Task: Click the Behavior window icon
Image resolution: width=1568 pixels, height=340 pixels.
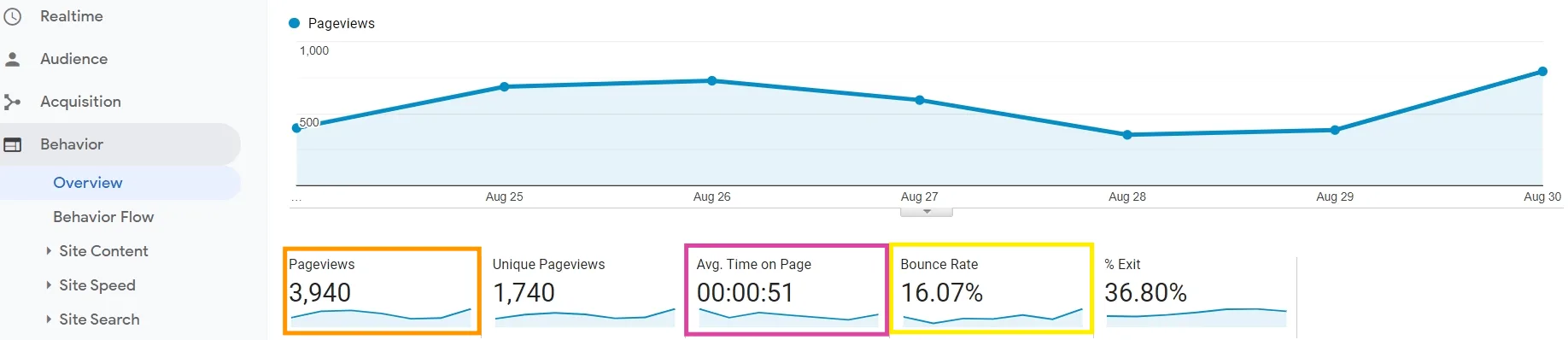Action: tap(13, 144)
